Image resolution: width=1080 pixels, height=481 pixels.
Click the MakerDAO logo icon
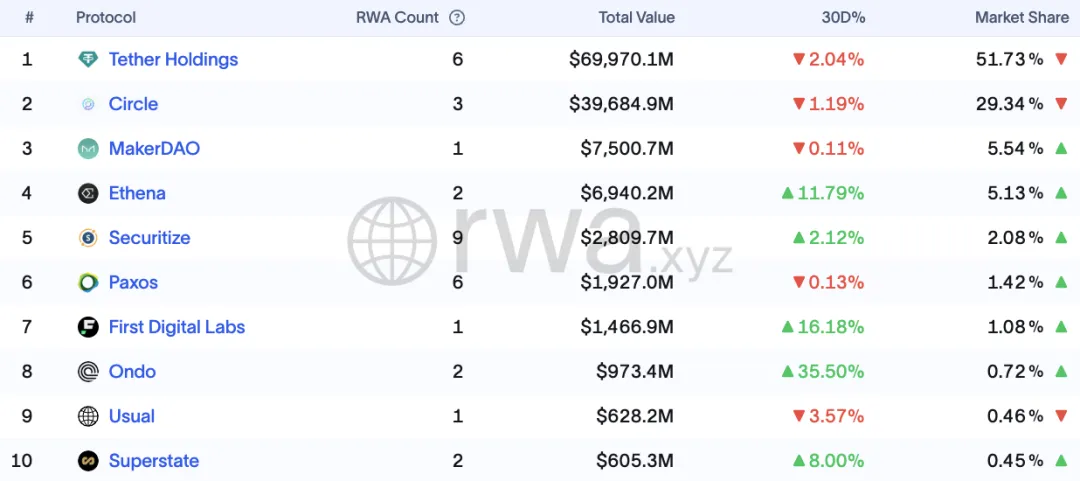click(88, 149)
